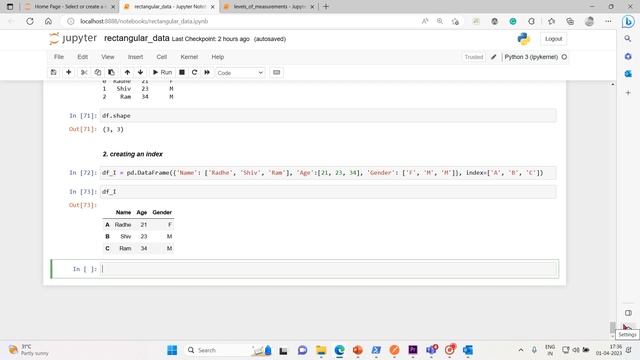Click the kernel idle circle indicator
The width and height of the screenshot is (640, 360).
click(x=564, y=57)
